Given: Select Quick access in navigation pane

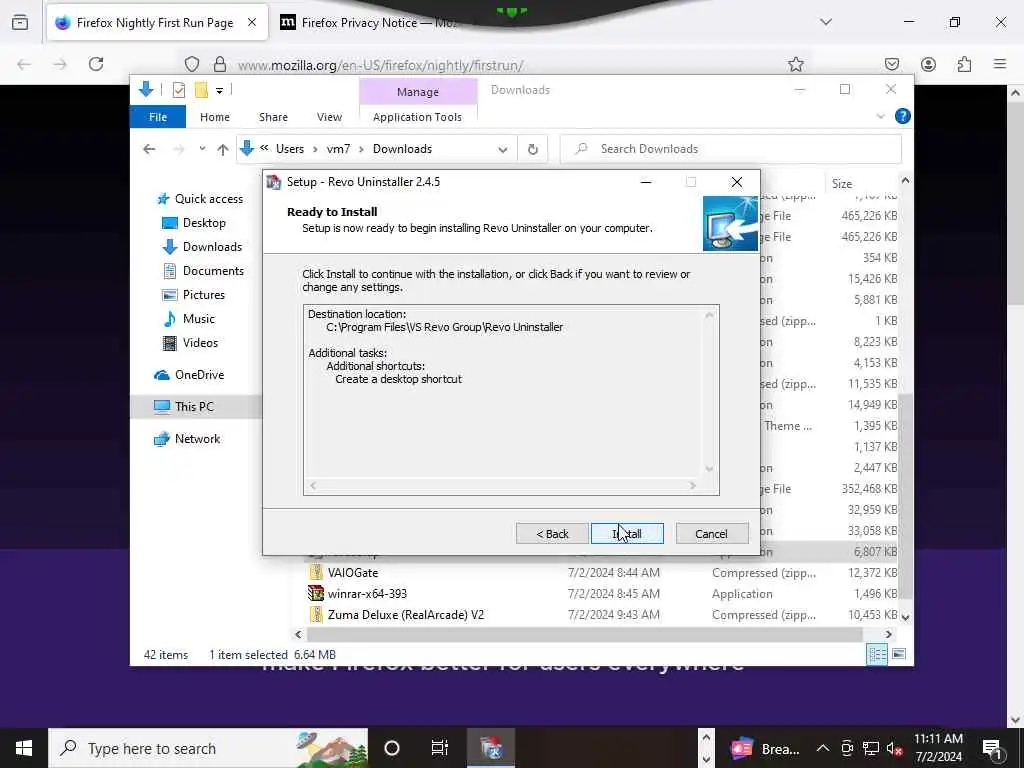Looking at the screenshot, I should click(x=200, y=199).
